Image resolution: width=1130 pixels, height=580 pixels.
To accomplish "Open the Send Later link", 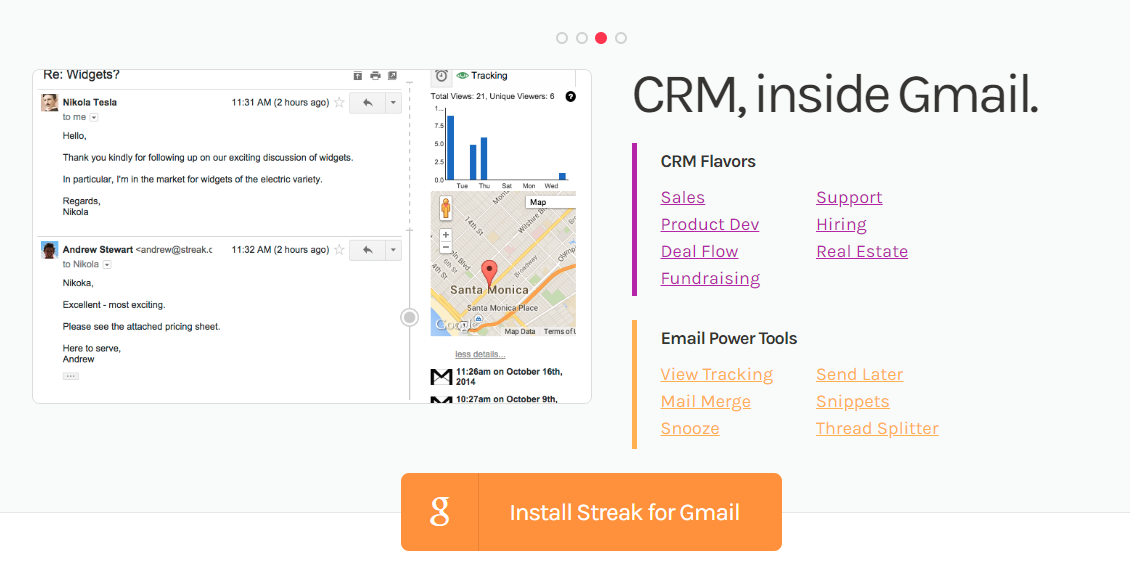I will [860, 375].
